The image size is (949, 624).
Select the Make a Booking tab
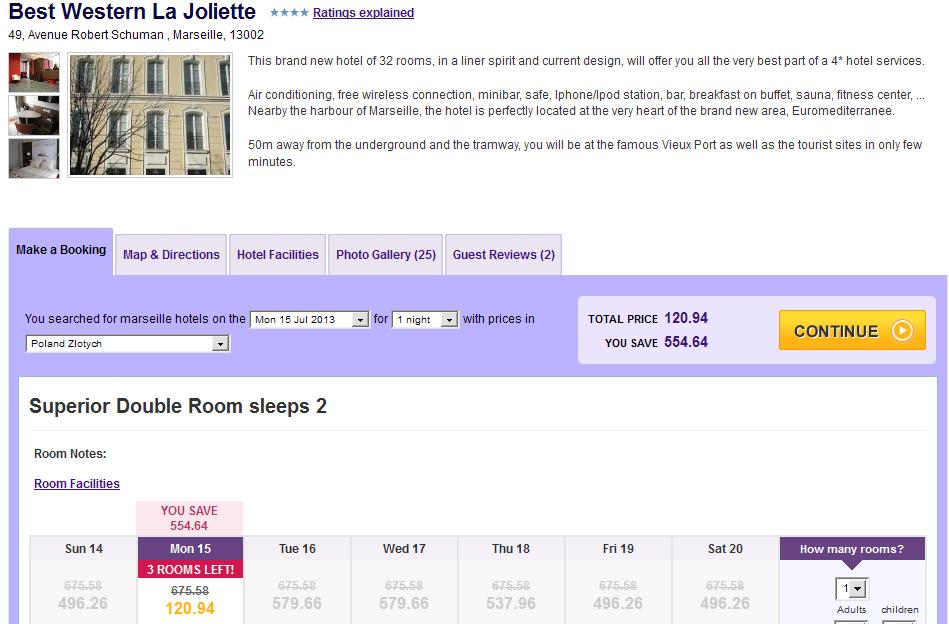tap(61, 250)
